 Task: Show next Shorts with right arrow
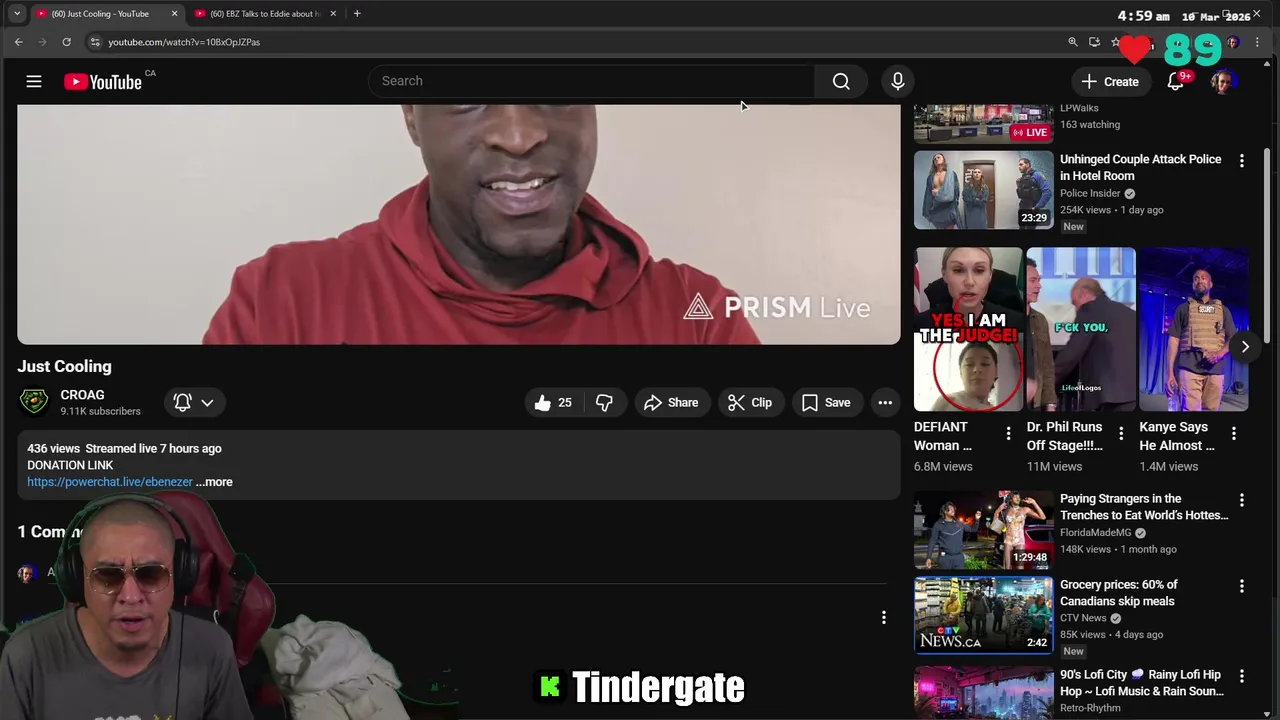point(1245,347)
